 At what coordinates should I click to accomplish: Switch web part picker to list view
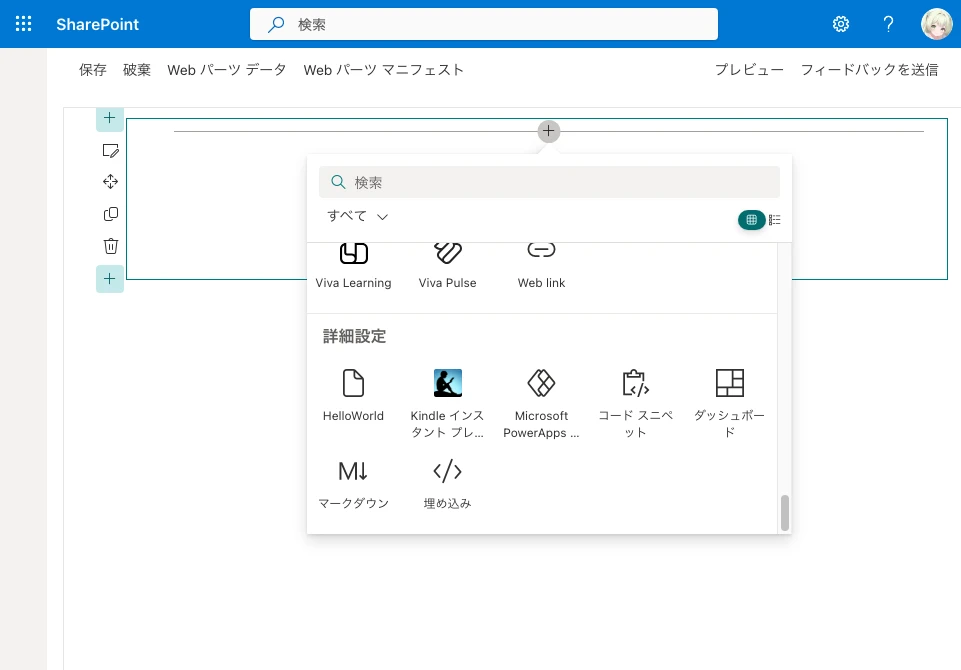point(775,220)
